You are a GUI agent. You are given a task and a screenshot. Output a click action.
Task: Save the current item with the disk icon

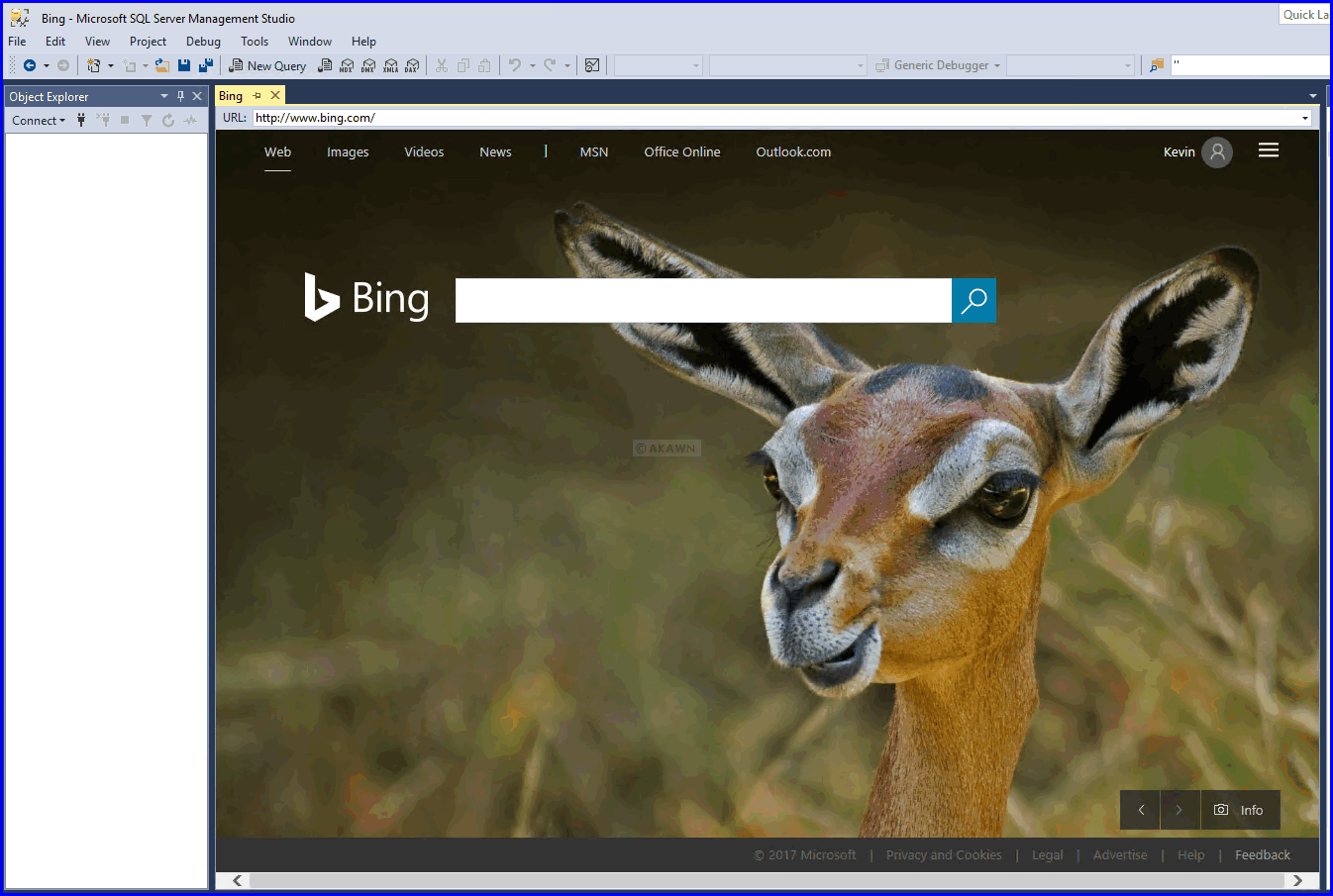[x=184, y=65]
